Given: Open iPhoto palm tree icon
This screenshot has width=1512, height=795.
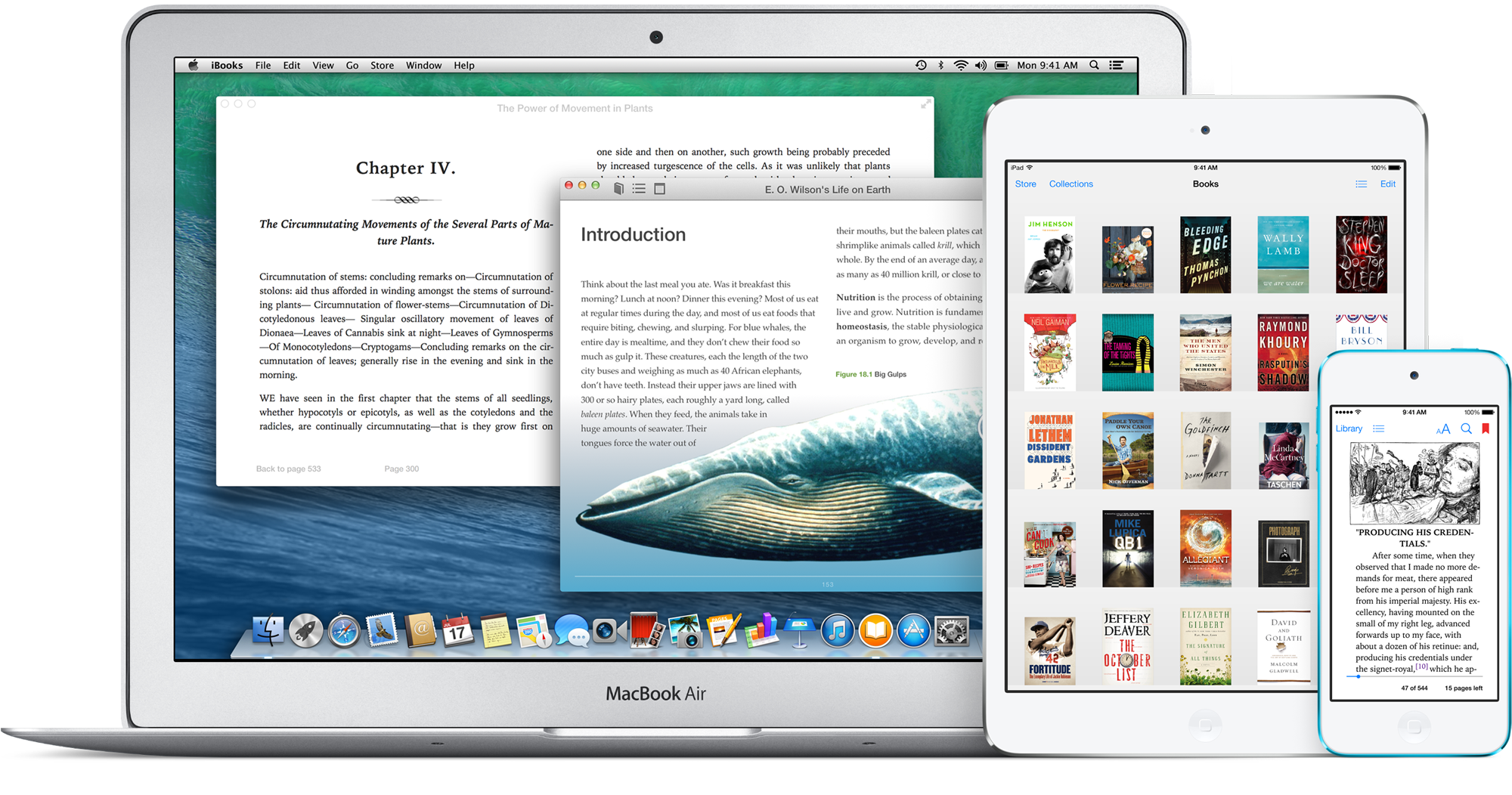Looking at the screenshot, I should (686, 631).
